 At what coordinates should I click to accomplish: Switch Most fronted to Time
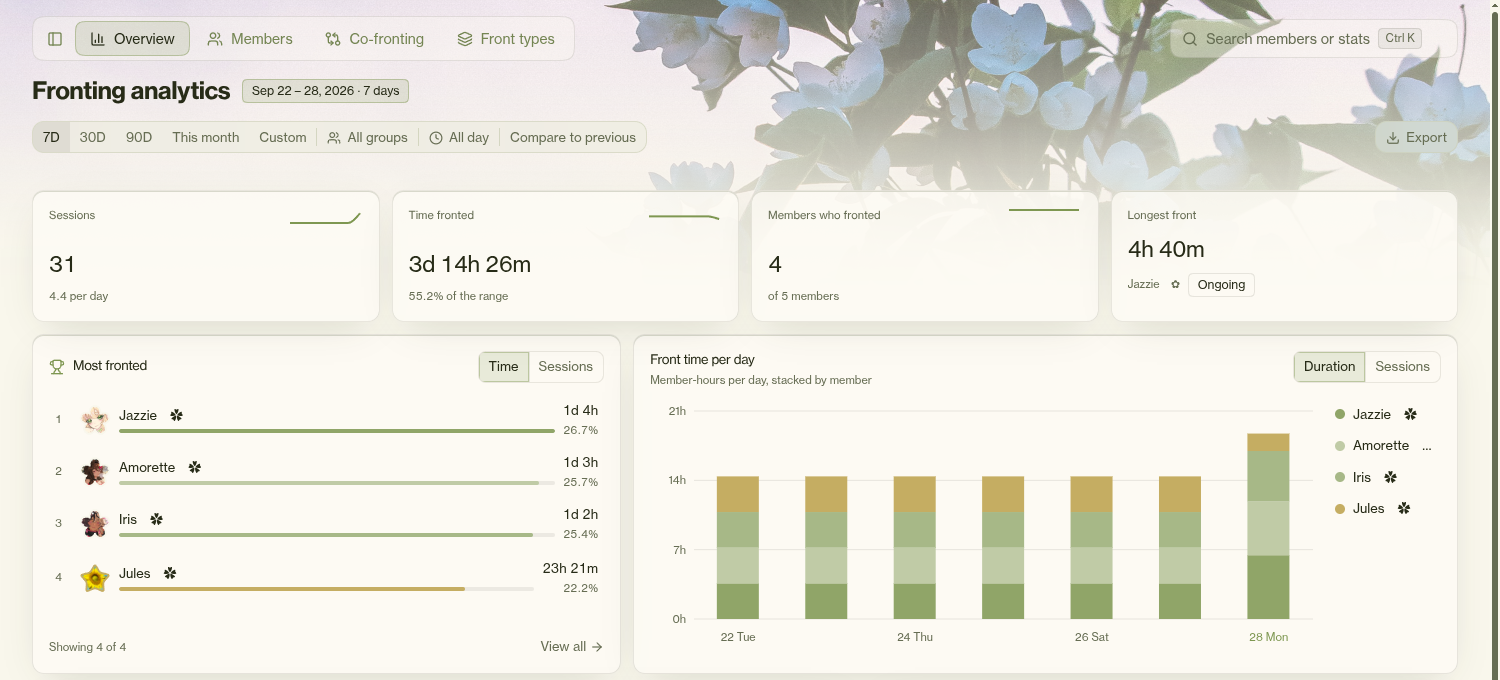(x=504, y=367)
